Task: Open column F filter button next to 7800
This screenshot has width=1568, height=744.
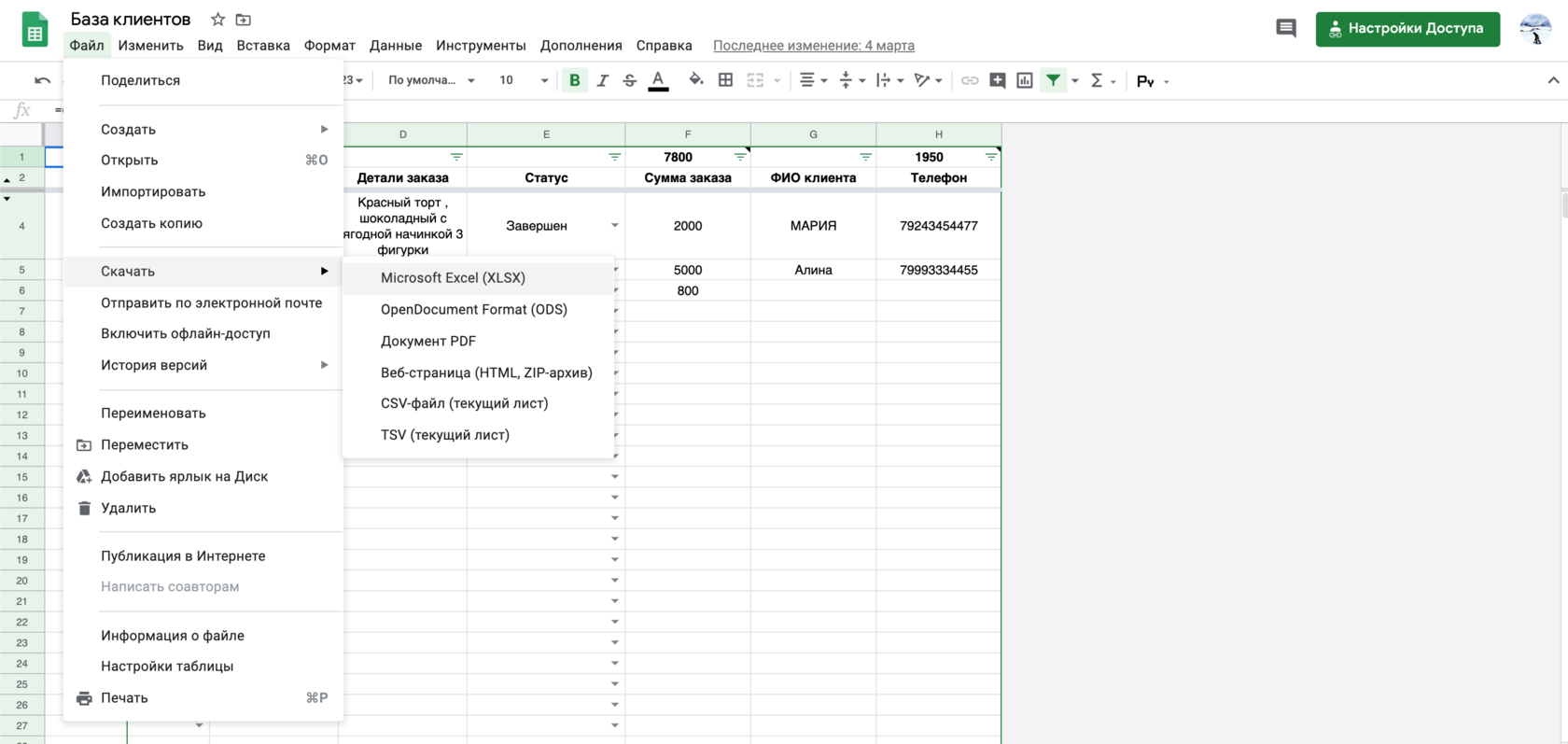Action: pos(739,157)
